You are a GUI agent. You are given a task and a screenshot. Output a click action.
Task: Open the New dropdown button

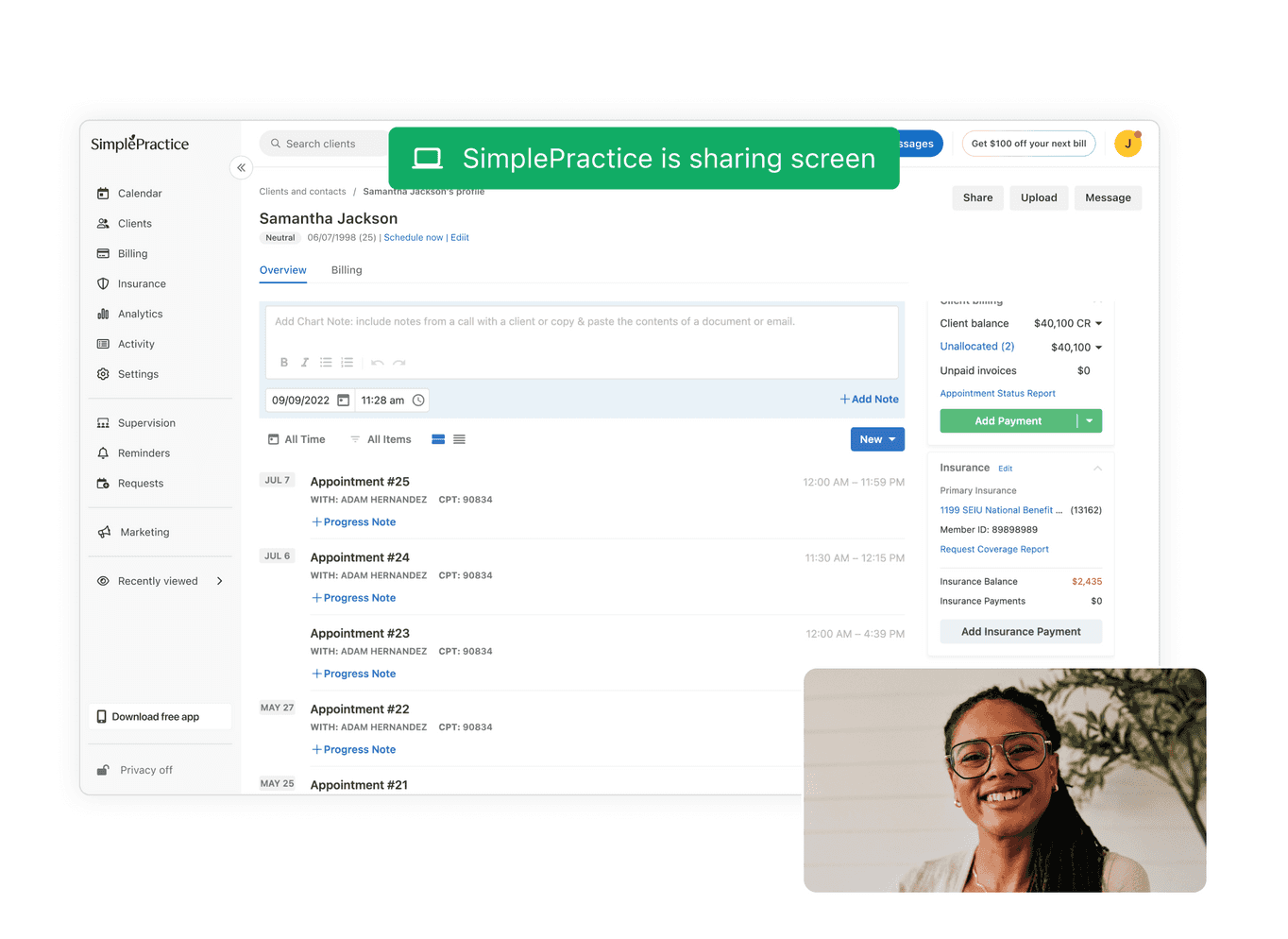point(877,439)
